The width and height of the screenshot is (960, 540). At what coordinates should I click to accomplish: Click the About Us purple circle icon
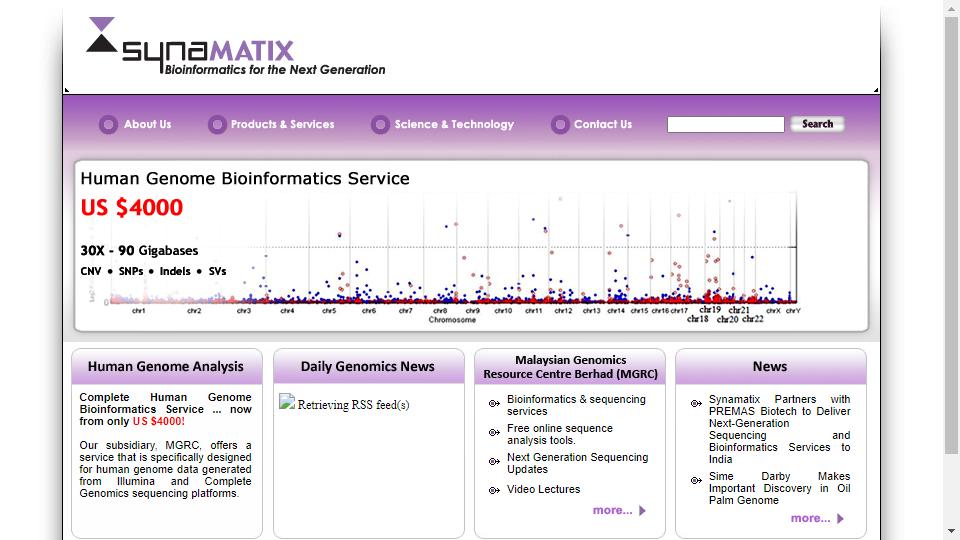pyautogui.click(x=108, y=125)
